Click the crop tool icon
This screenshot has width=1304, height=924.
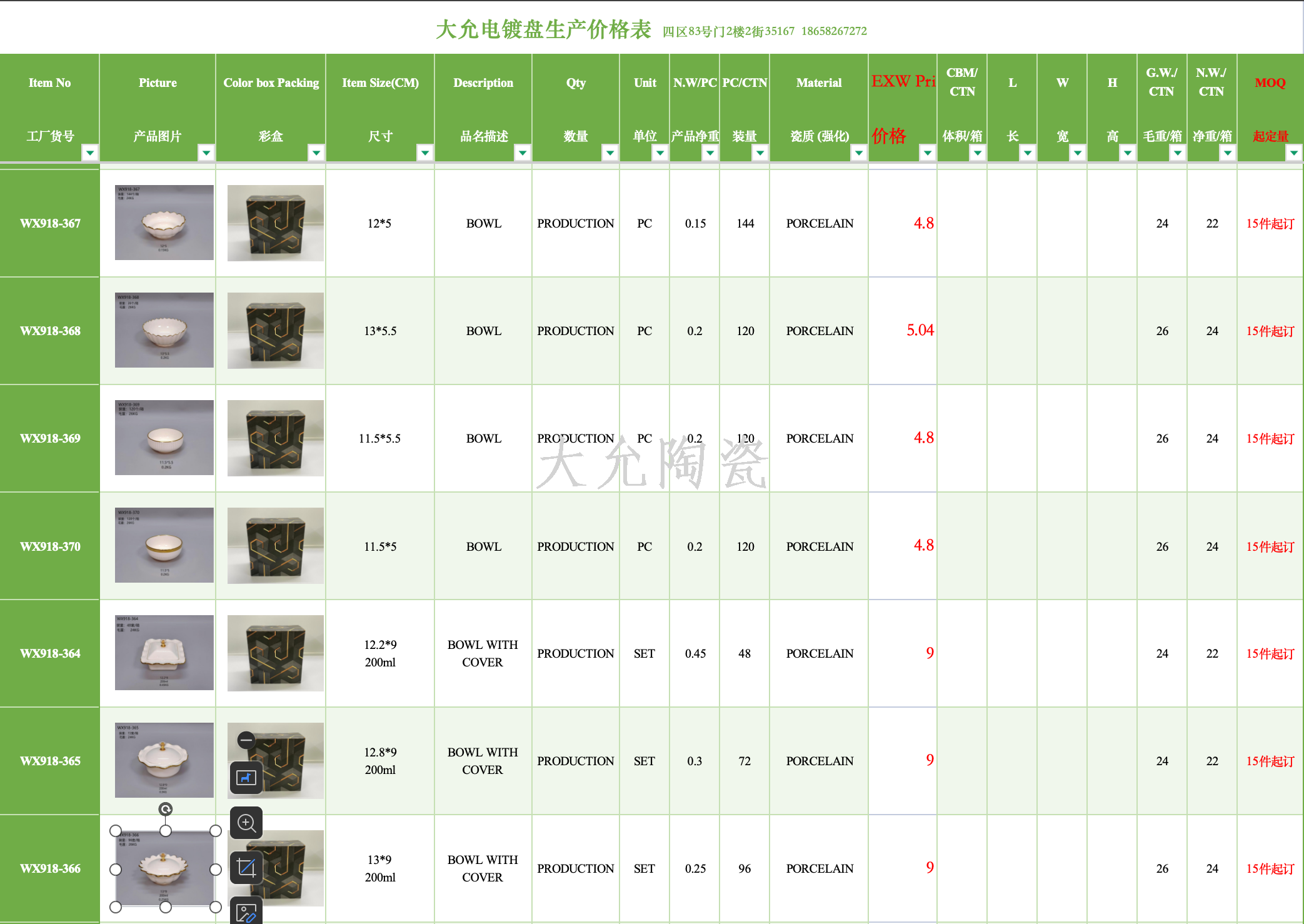(x=246, y=868)
